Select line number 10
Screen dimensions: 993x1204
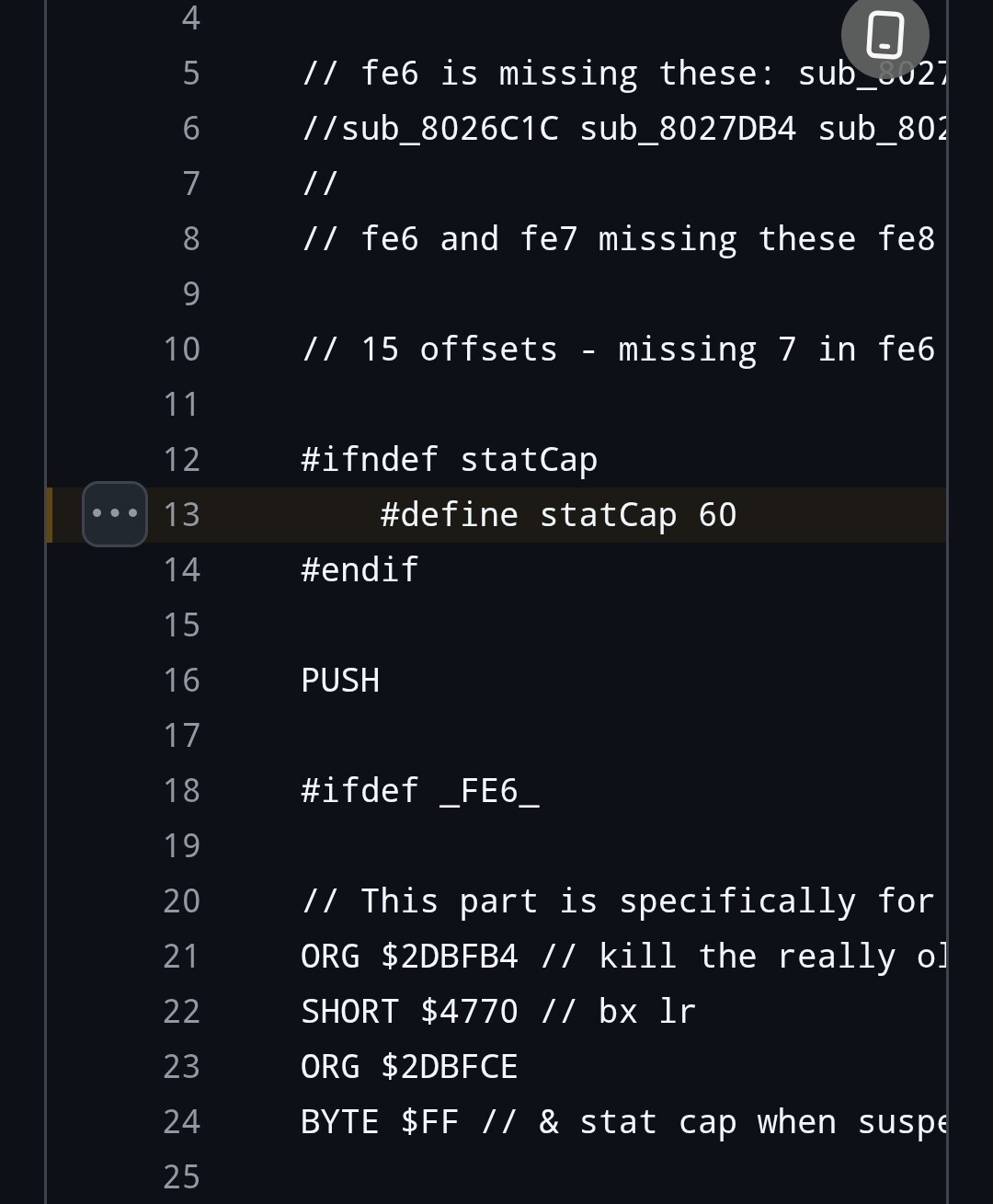pos(182,349)
